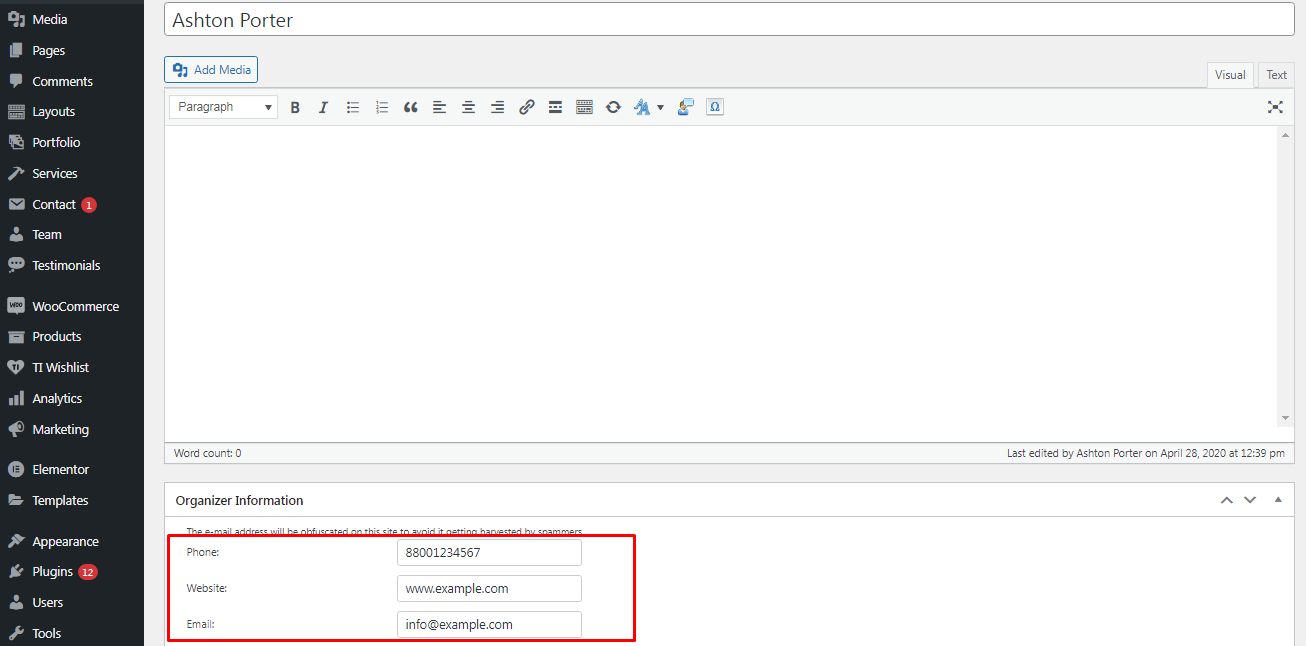
Task: Open Services in the sidebar
Action: point(72,173)
